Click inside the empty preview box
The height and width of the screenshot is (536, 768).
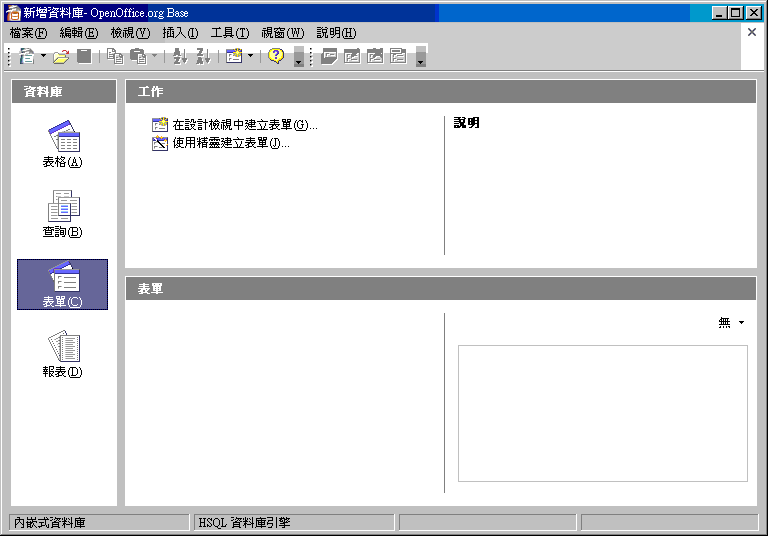(x=603, y=414)
